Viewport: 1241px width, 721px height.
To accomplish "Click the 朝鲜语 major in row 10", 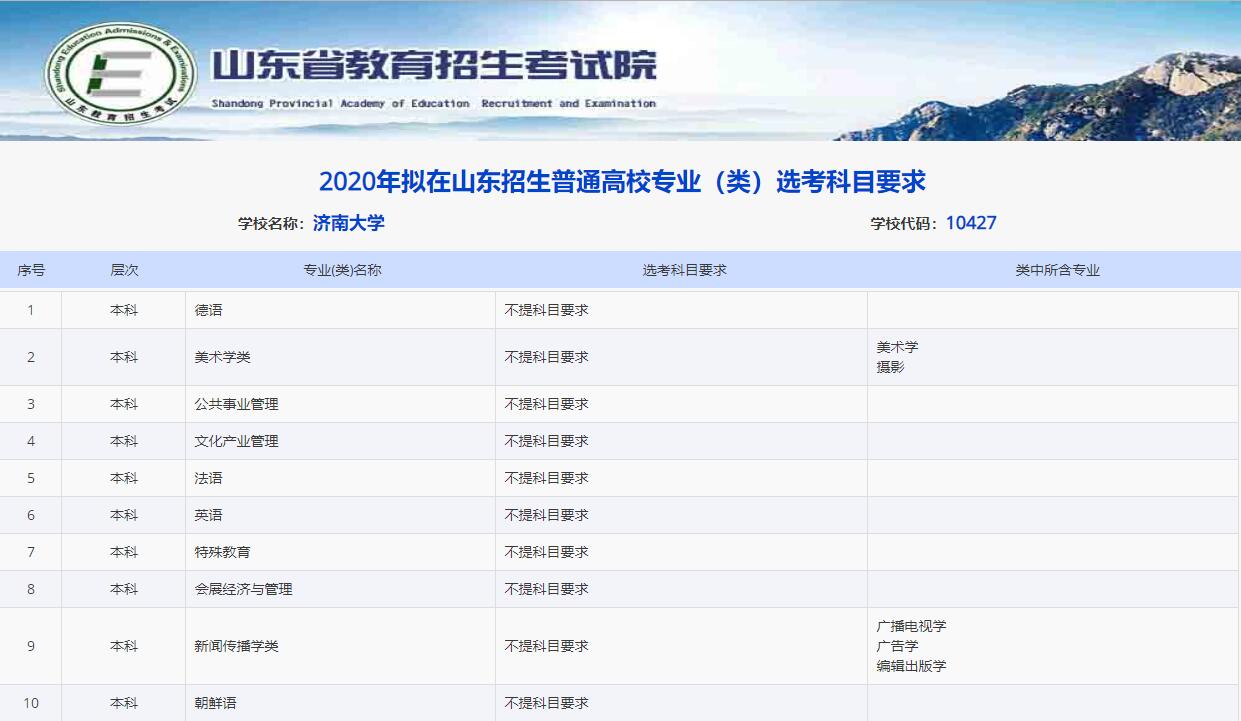I will point(216,703).
